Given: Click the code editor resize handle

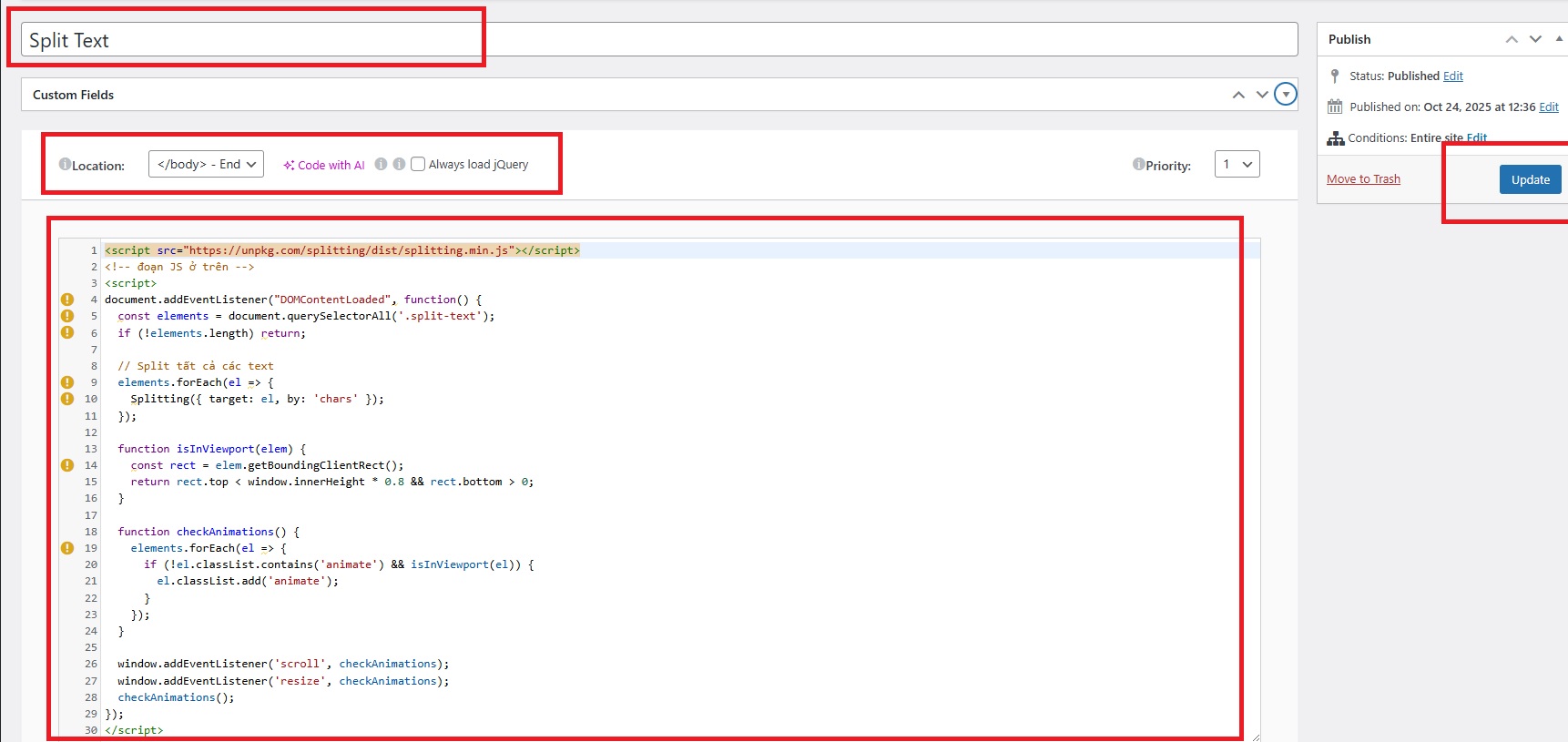Looking at the screenshot, I should (1255, 736).
